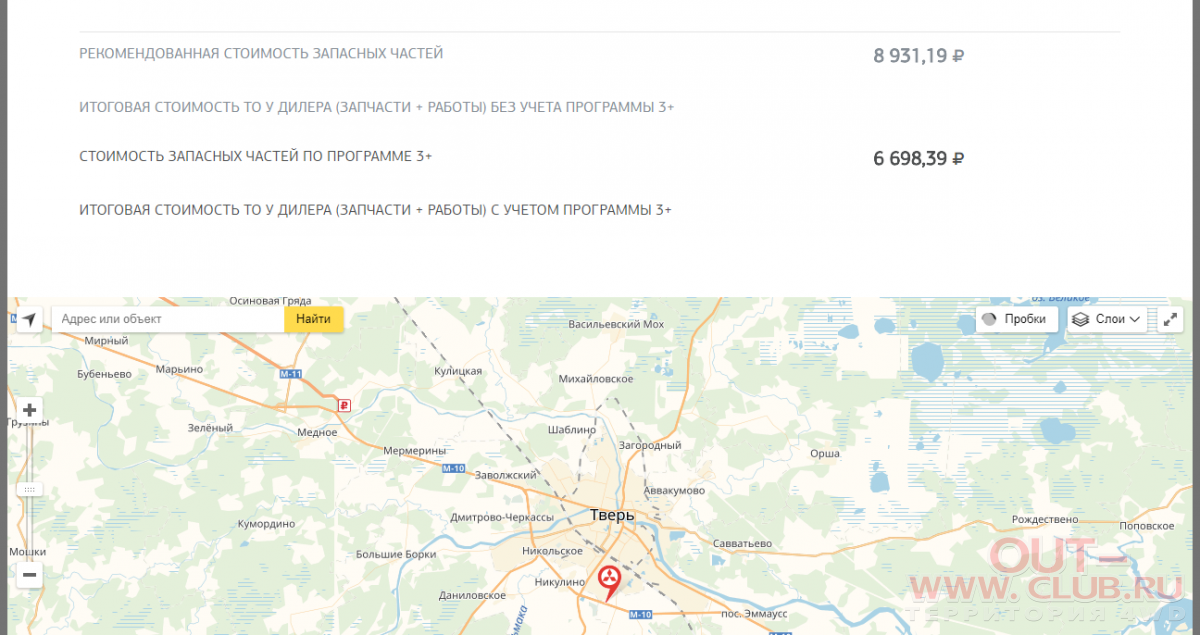Click the Зелёный label on map
The image size is (1200, 635).
211,429
